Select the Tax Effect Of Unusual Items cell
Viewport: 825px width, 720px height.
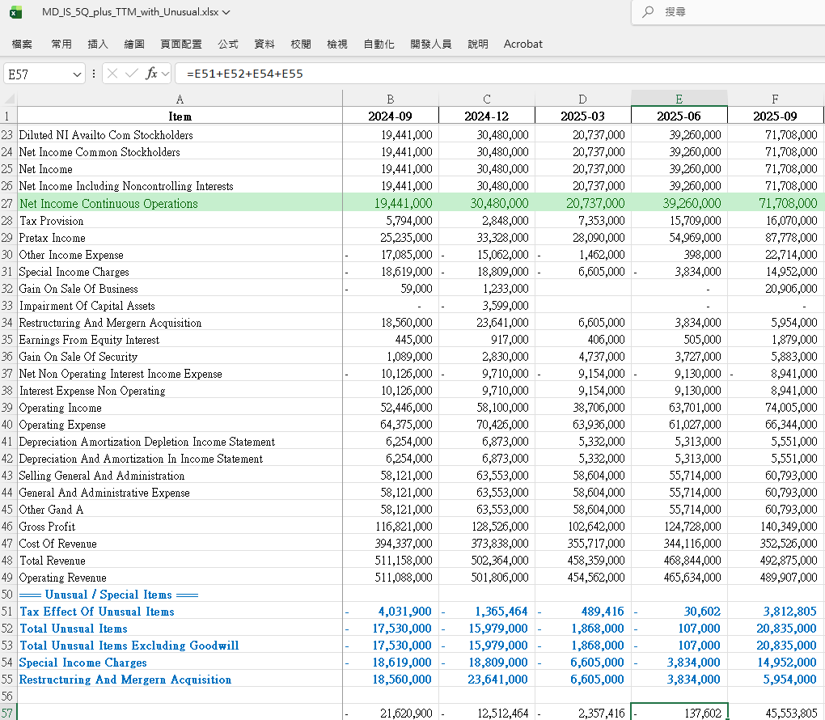click(180, 612)
